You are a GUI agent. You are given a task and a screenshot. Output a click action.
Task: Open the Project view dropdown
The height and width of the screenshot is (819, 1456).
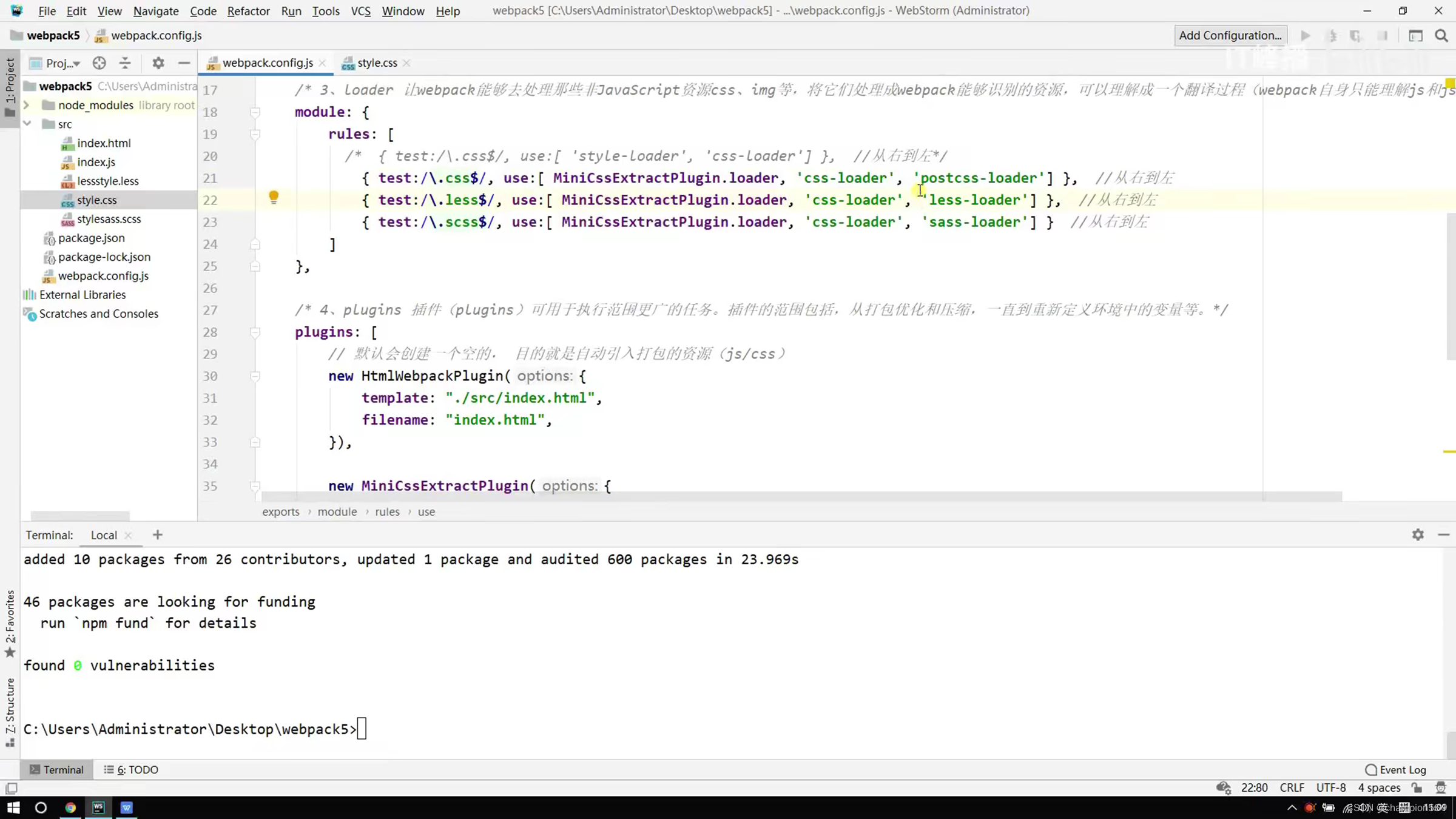56,63
